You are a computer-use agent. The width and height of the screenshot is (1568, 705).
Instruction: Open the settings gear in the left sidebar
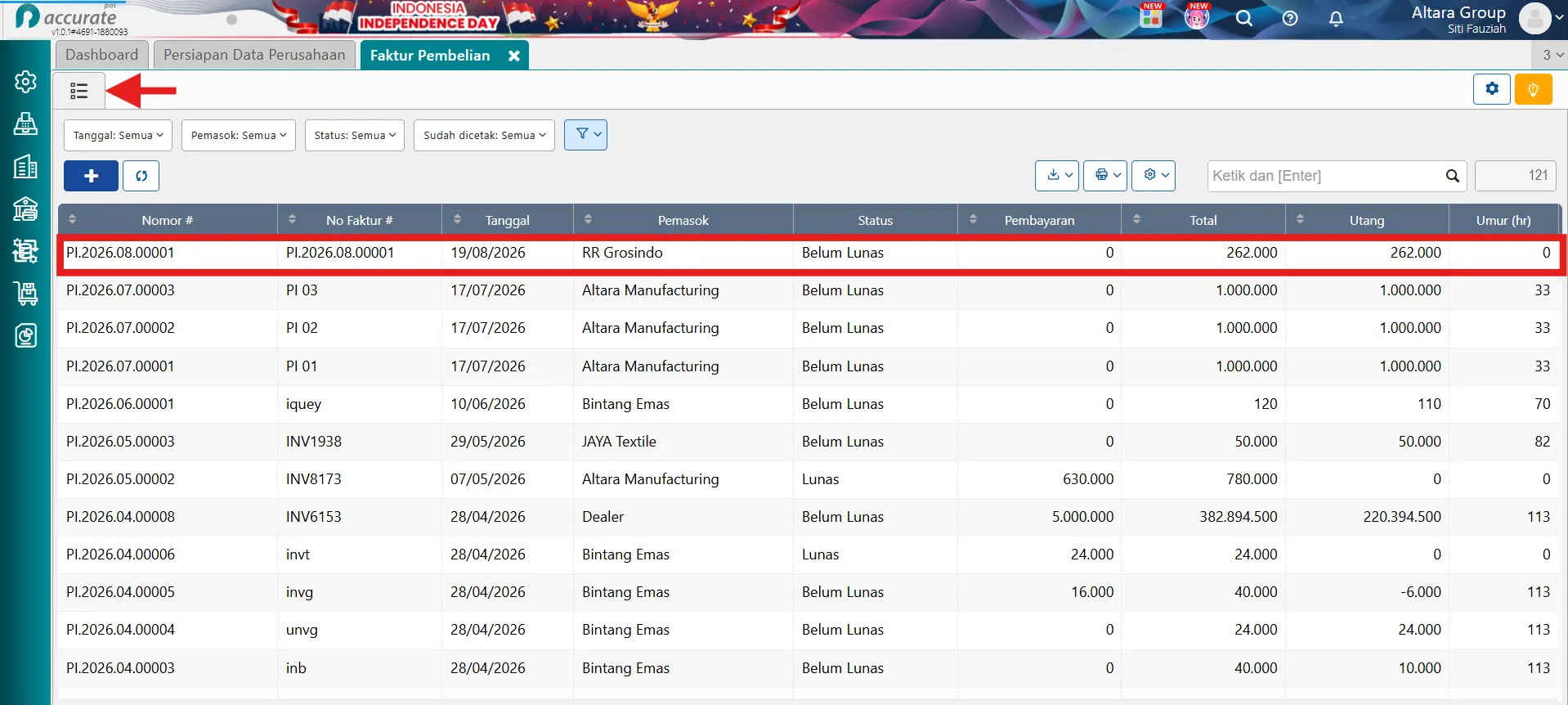(25, 82)
